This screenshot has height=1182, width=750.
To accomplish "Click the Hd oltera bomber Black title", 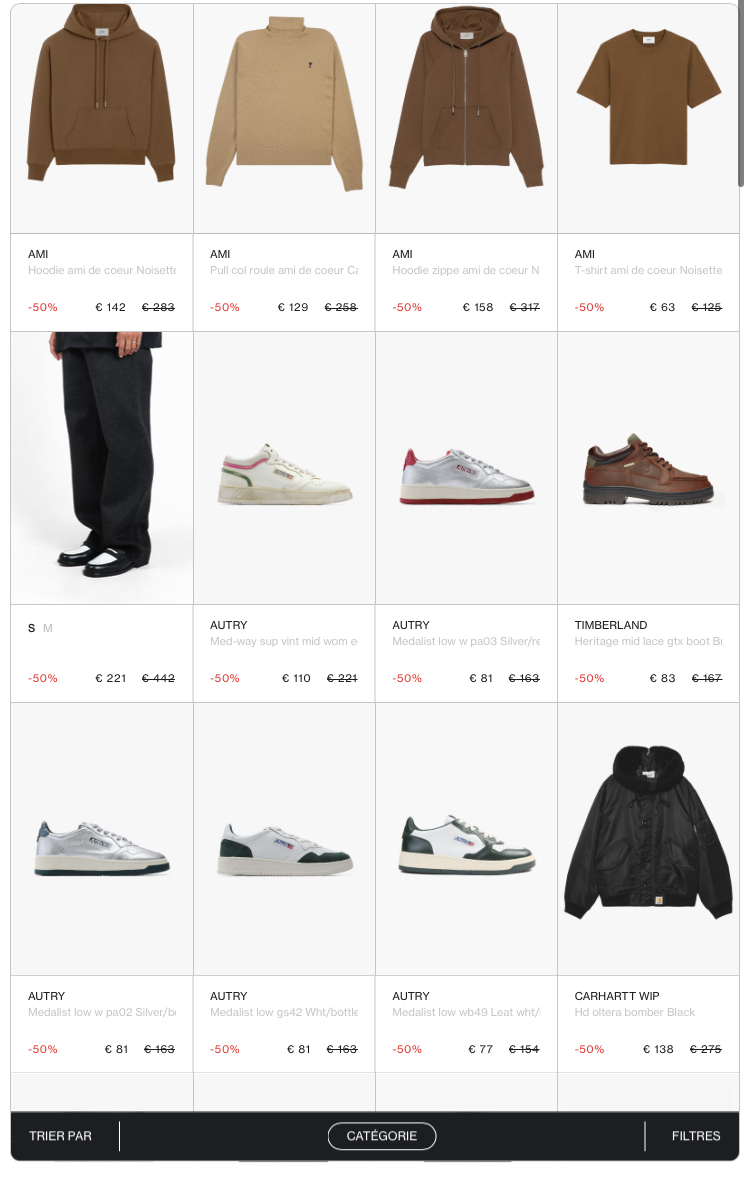I will tap(635, 1012).
